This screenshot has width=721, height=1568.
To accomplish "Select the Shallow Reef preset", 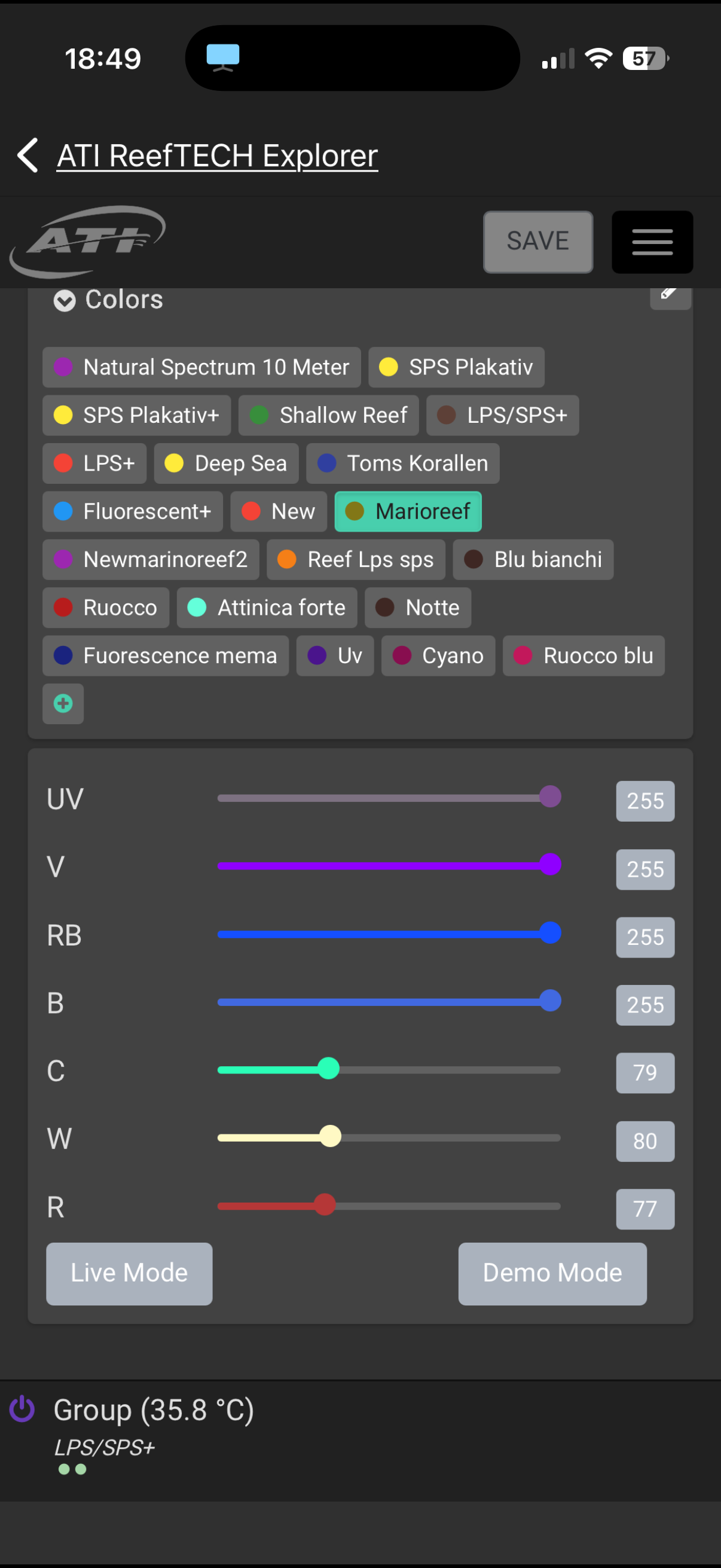I will click(329, 415).
